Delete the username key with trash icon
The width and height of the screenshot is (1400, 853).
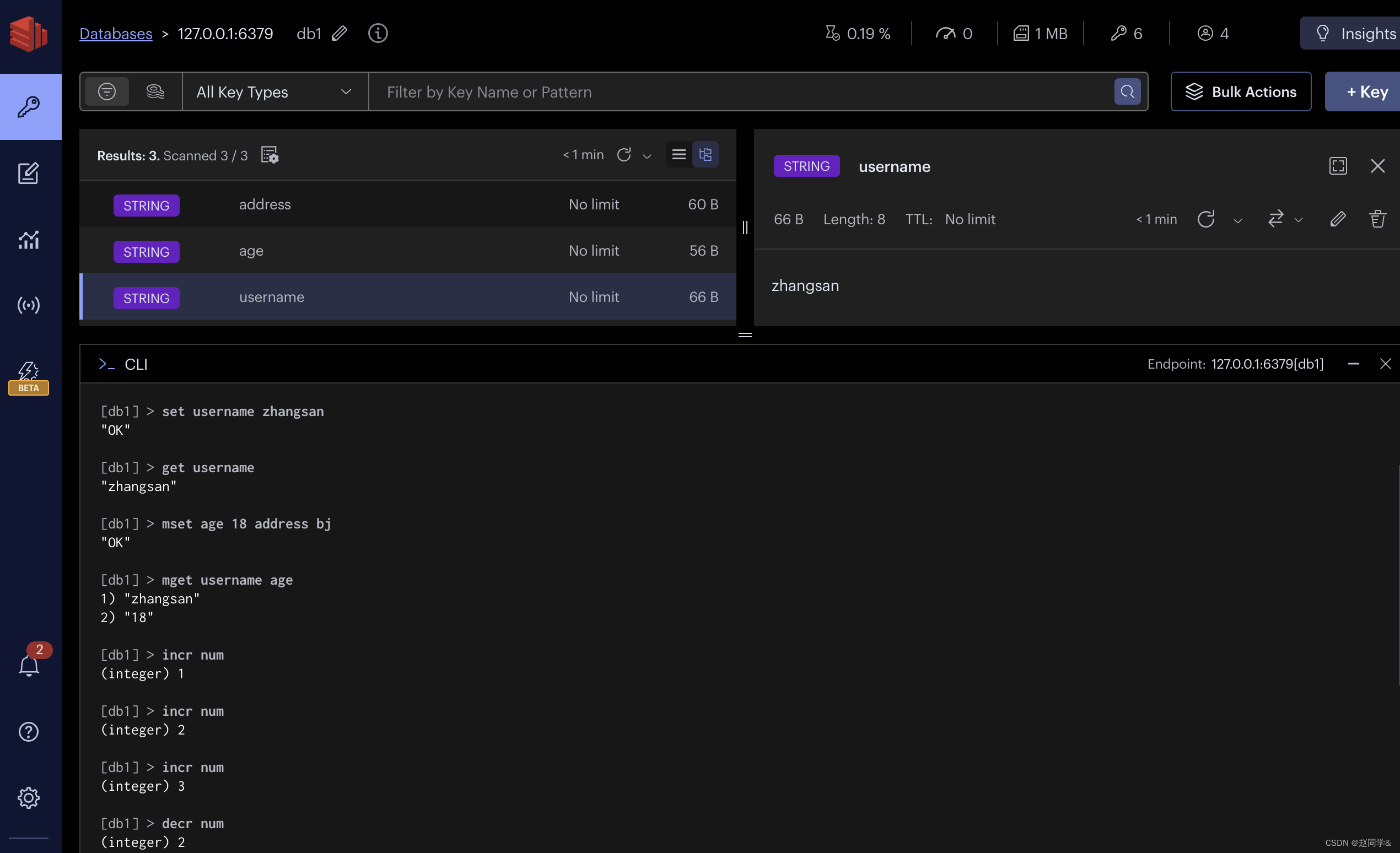coord(1377,219)
